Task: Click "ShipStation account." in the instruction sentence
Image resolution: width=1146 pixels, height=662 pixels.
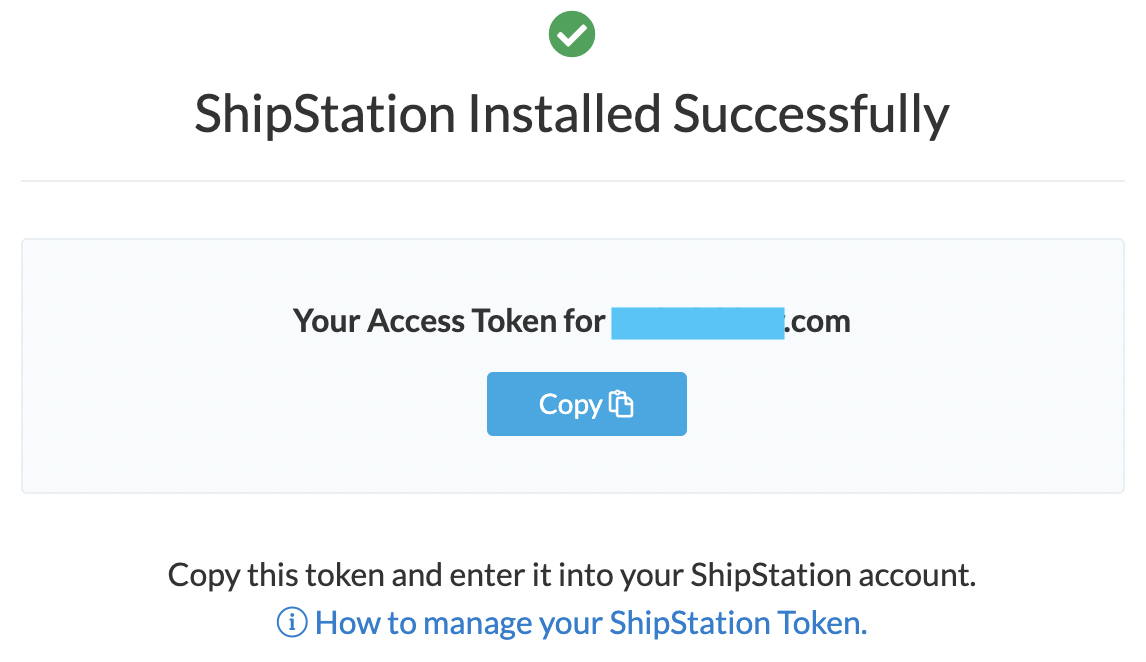Action: tap(833, 575)
